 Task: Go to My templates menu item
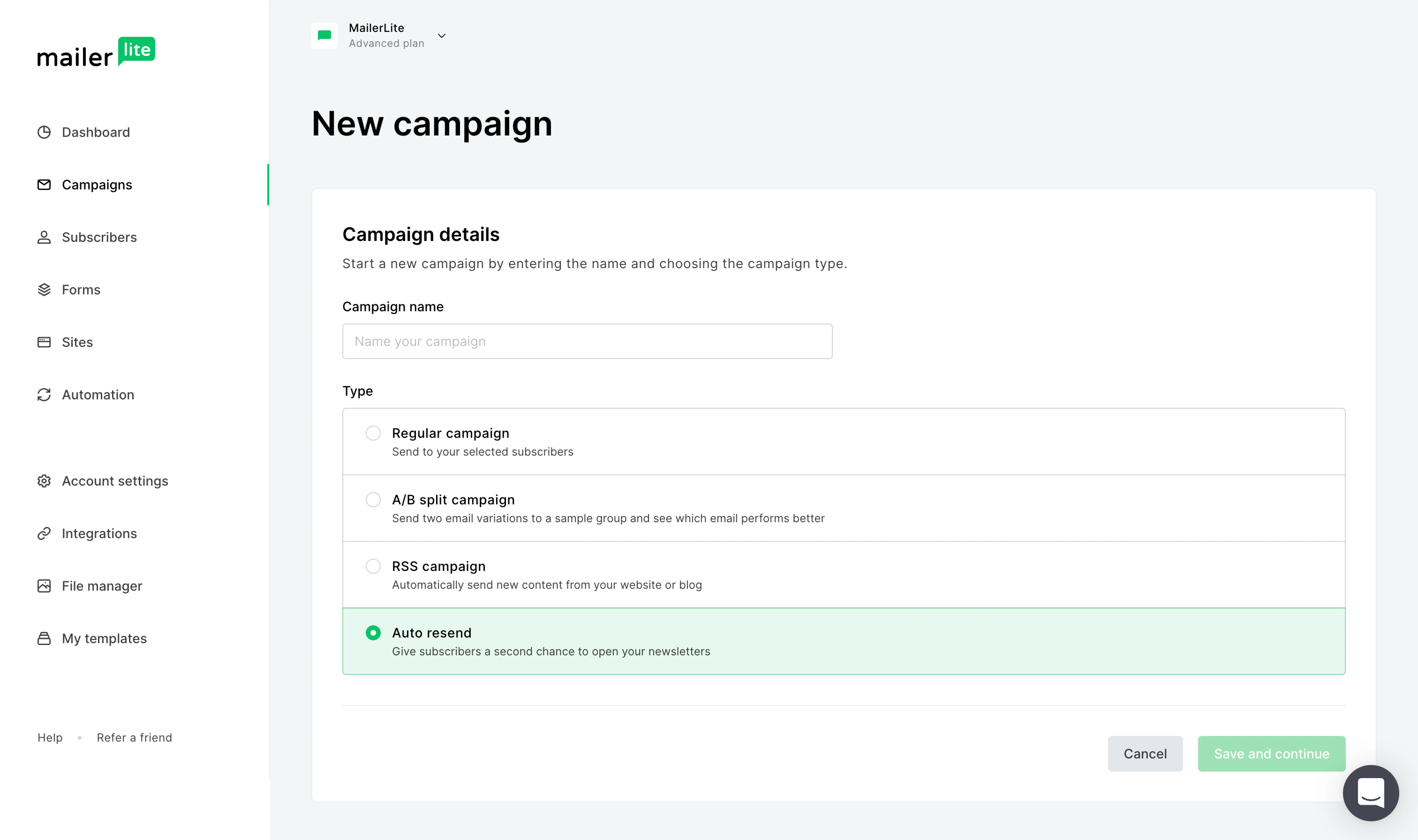(104, 638)
